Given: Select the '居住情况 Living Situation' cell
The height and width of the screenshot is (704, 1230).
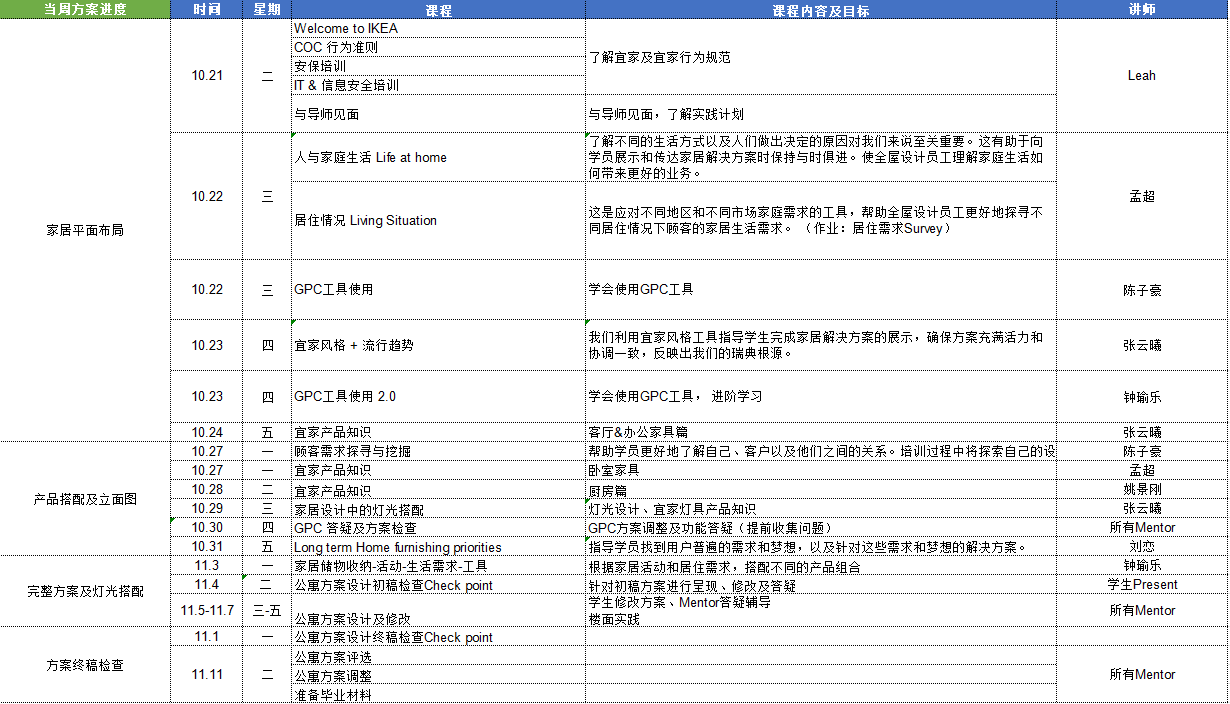Looking at the screenshot, I should [438, 220].
